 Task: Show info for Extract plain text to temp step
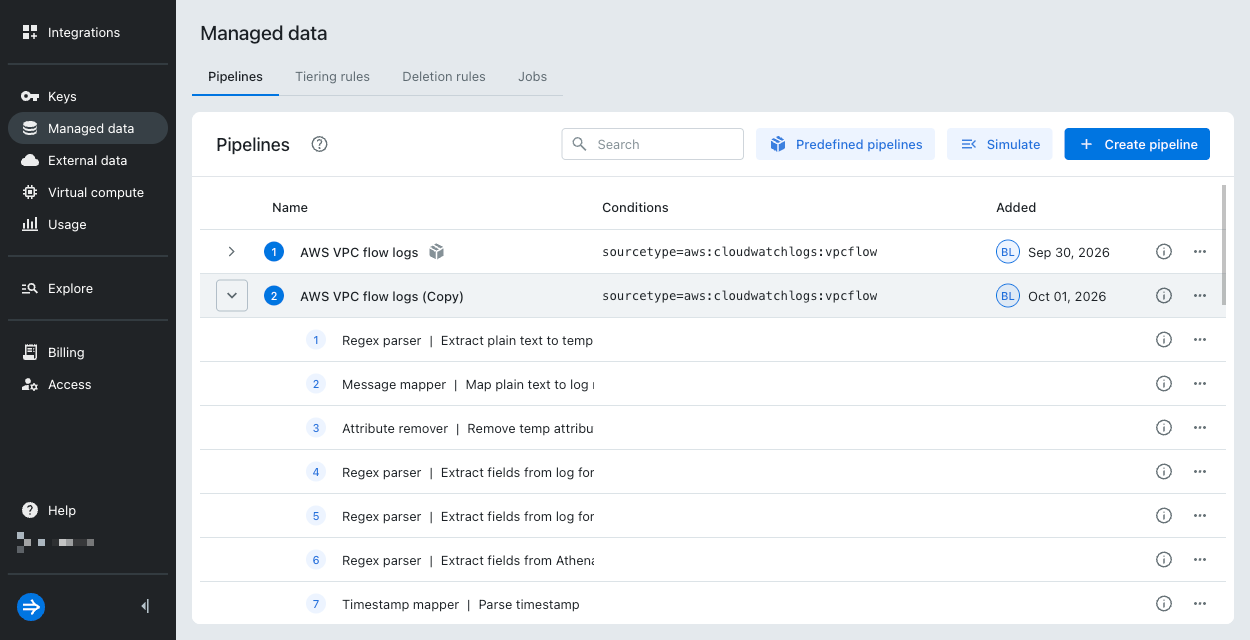tap(1163, 340)
